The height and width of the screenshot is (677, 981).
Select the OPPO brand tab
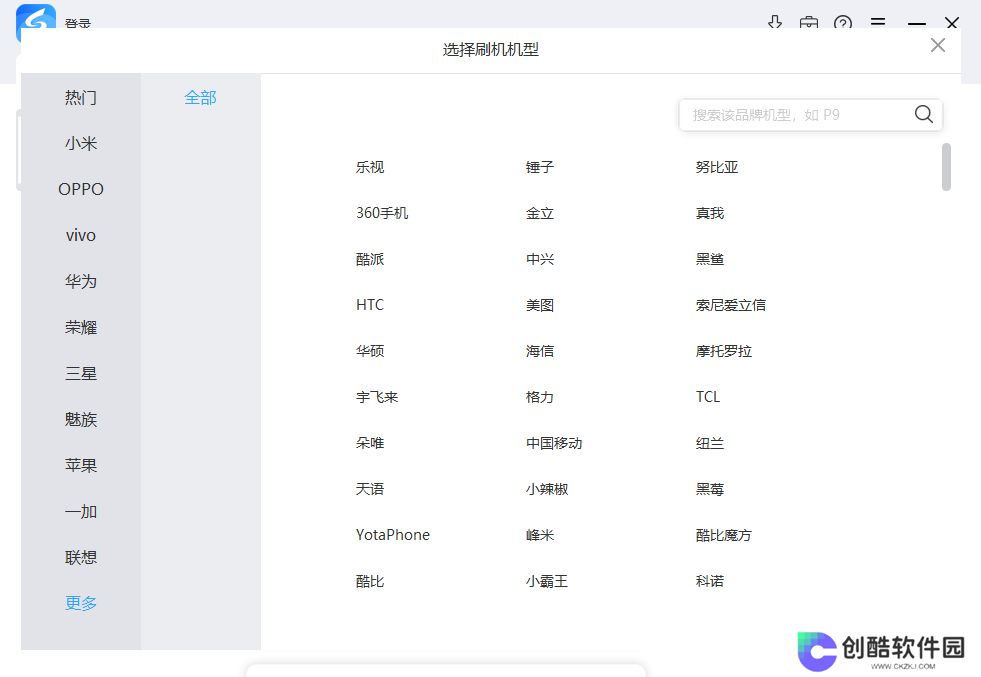click(x=81, y=189)
